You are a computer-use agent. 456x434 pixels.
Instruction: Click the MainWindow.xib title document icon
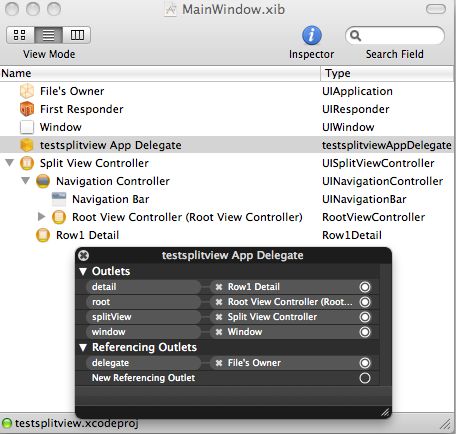[x=171, y=10]
